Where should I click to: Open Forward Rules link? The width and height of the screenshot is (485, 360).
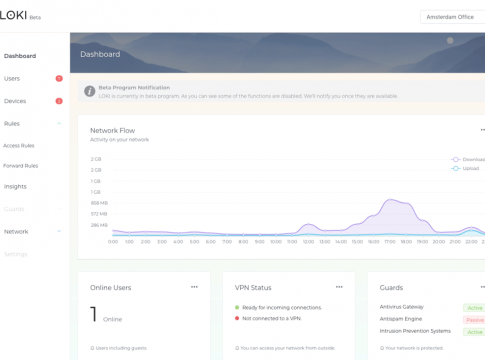pos(21,166)
